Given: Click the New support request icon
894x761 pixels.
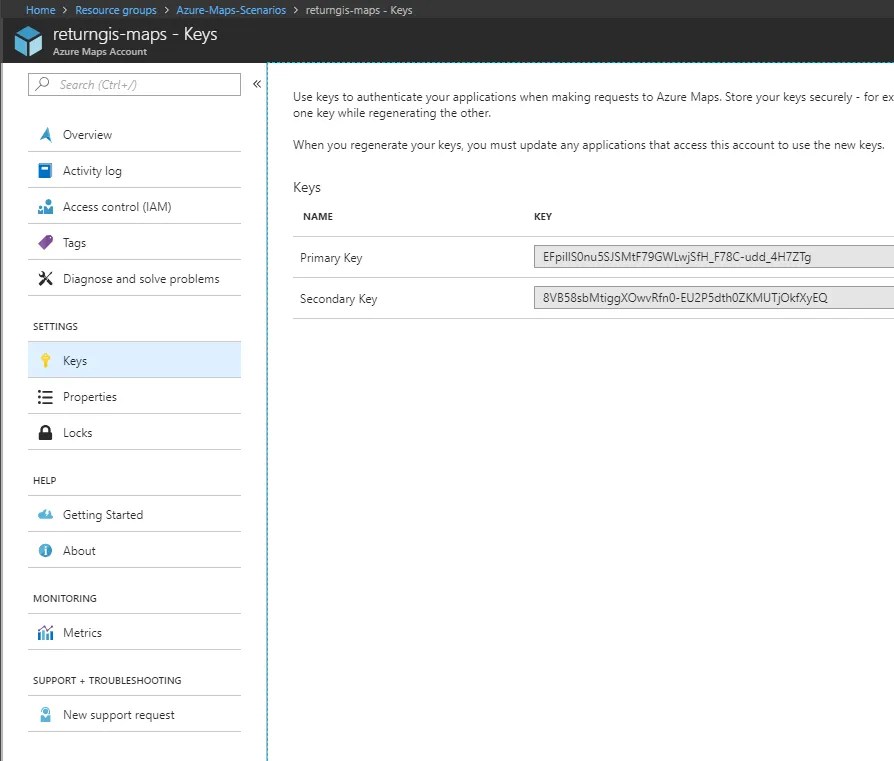Looking at the screenshot, I should click(x=46, y=714).
